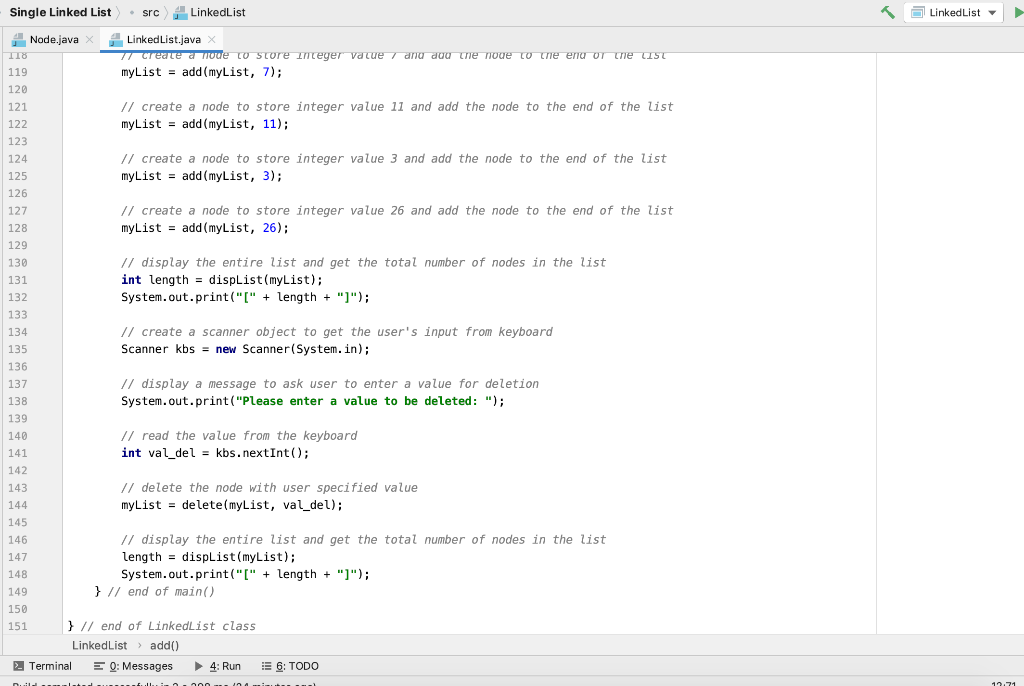Click the comment '// delete the node with user specified value'
The image size is (1024, 686).
[x=269, y=488]
